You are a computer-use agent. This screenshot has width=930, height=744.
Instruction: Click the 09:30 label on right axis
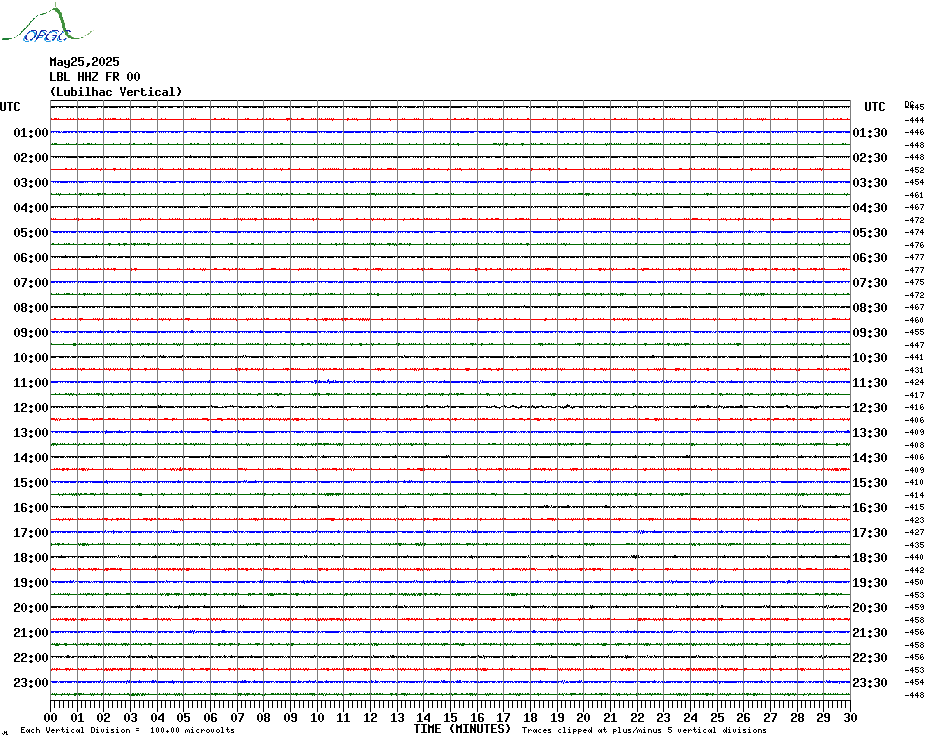[870, 333]
